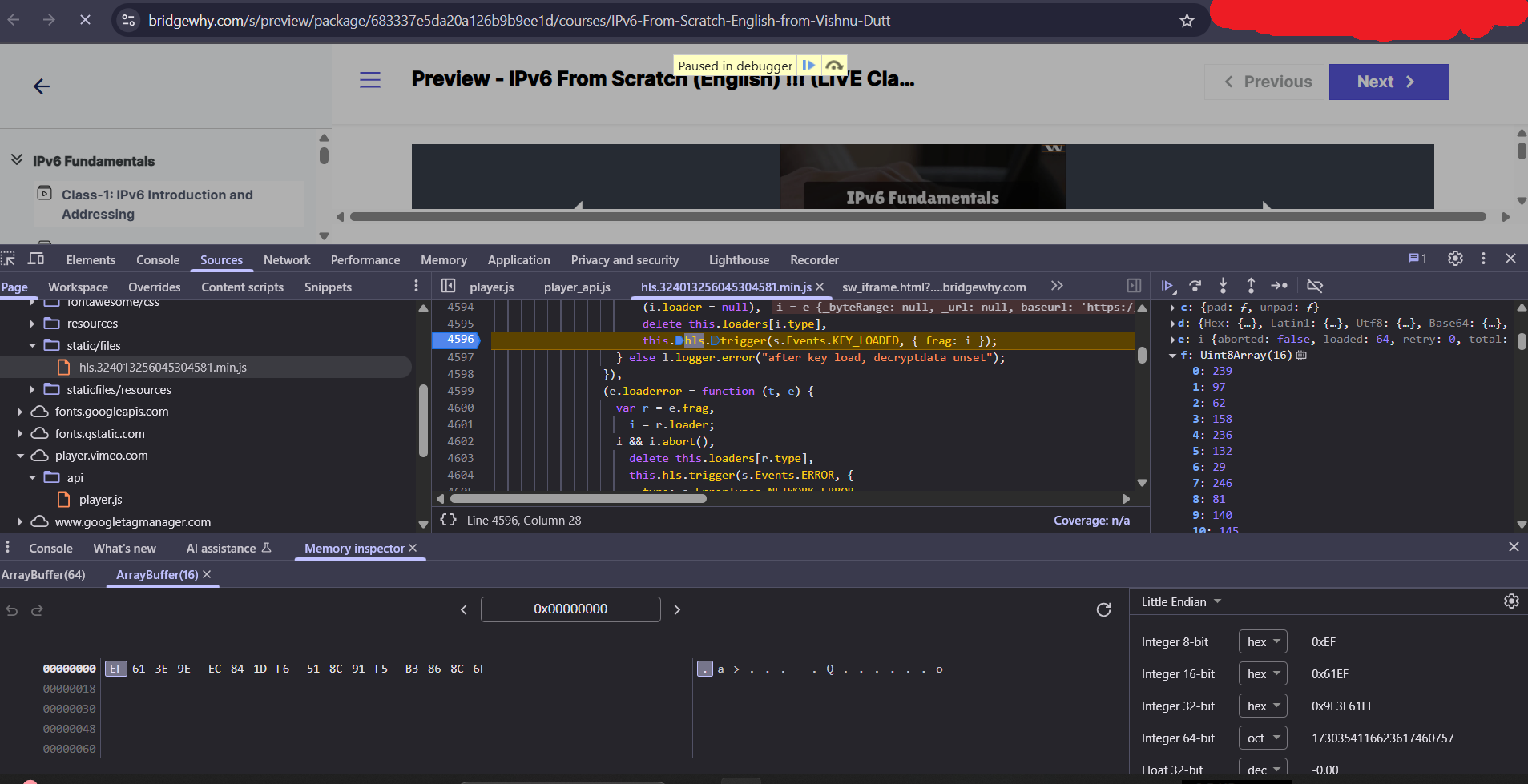Screen dimensions: 1528x784
Task: Redo address navigation in Memory inspector
Action: pos(37,611)
